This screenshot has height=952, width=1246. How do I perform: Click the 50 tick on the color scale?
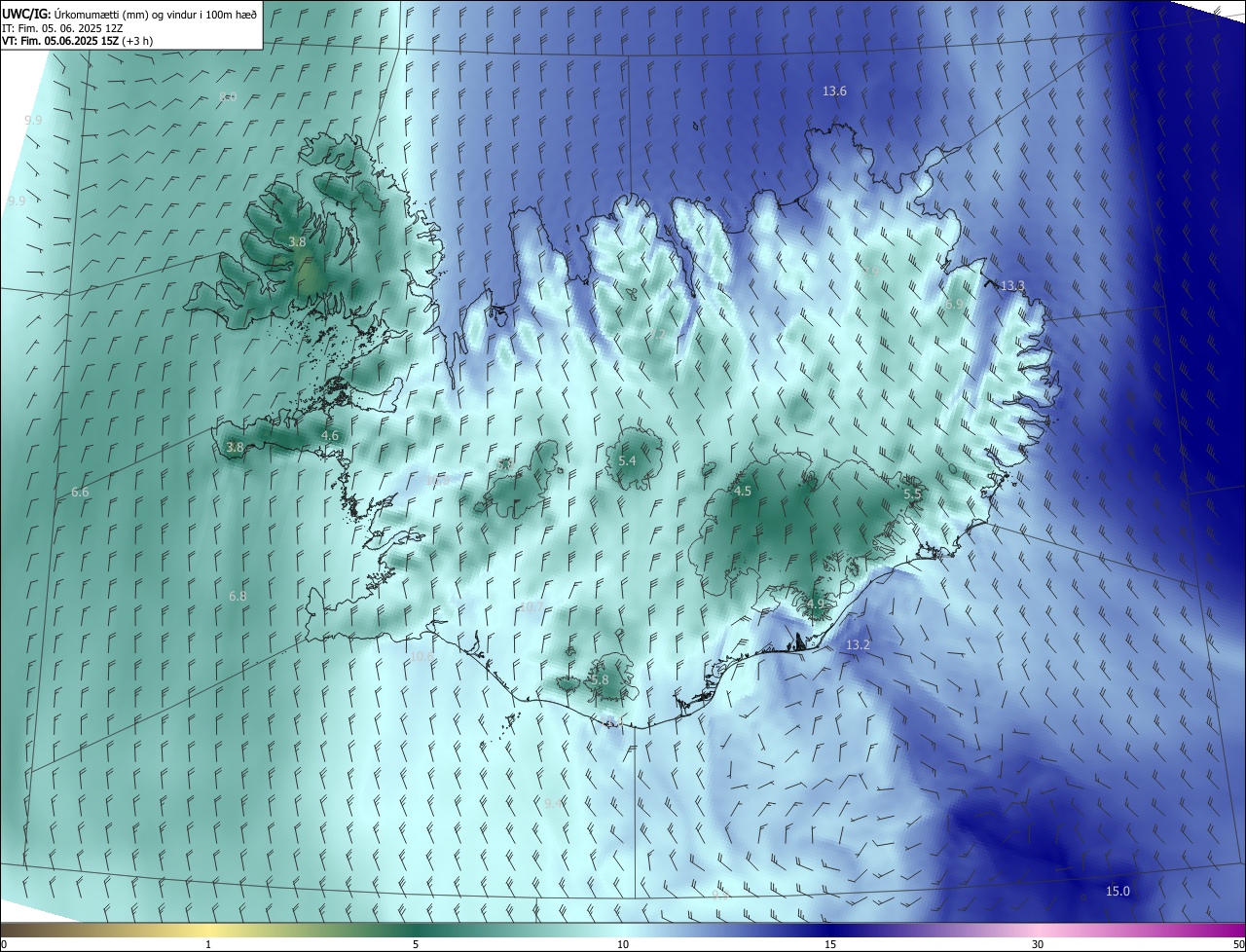click(x=1238, y=944)
